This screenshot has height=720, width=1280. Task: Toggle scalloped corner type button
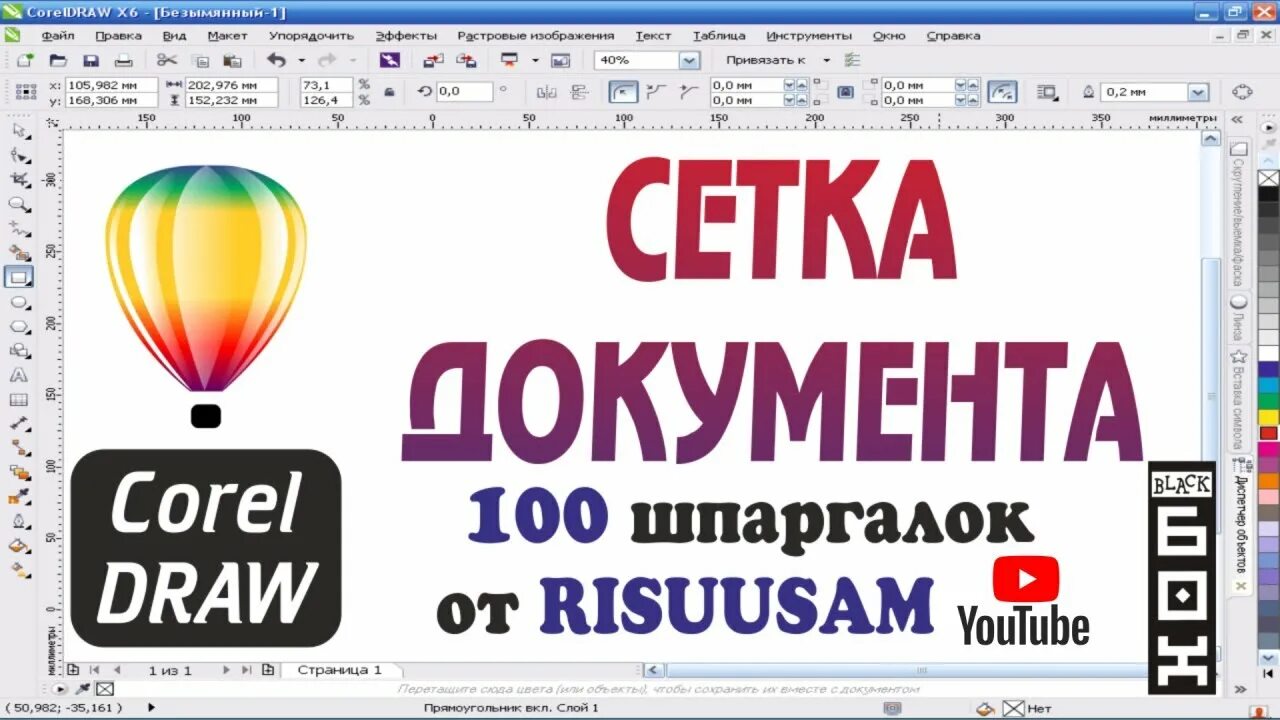tap(656, 92)
